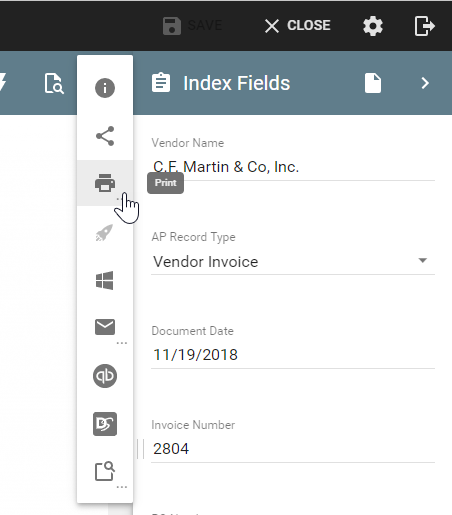Click the CLOSE button

coord(297,25)
